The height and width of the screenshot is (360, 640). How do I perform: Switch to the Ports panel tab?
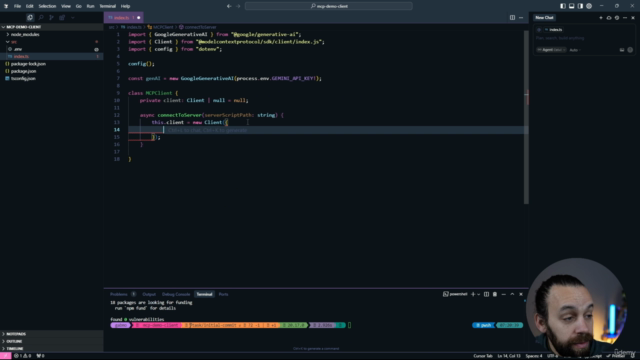(223, 294)
